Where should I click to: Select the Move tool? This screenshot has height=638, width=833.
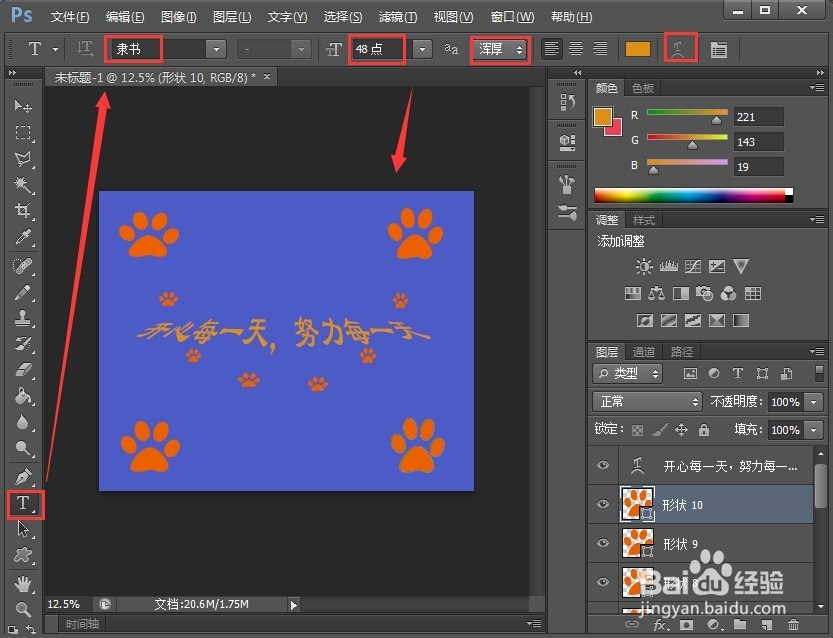[x=22, y=107]
